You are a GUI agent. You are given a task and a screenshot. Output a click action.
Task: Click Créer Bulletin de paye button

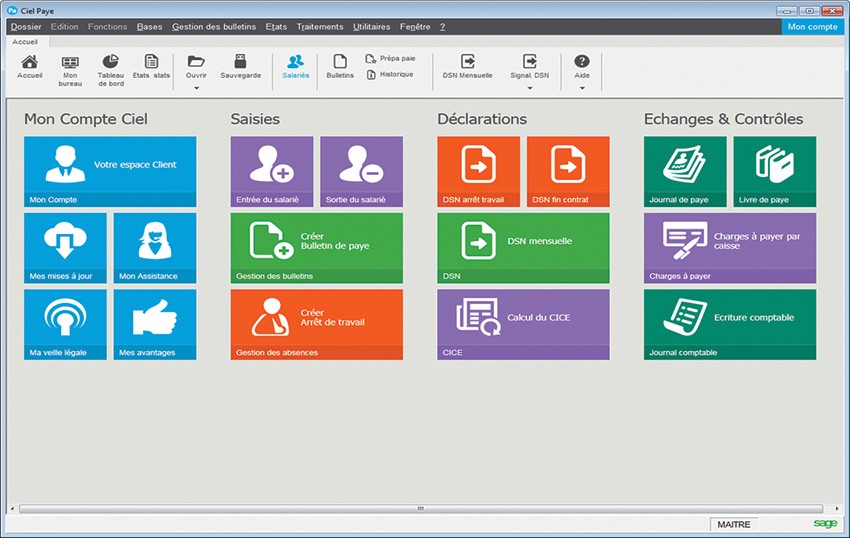pyautogui.click(x=316, y=247)
